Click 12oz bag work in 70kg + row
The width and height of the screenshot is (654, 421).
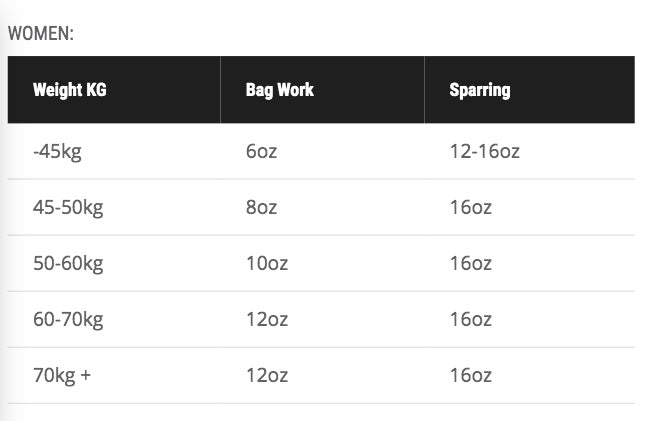click(x=266, y=376)
